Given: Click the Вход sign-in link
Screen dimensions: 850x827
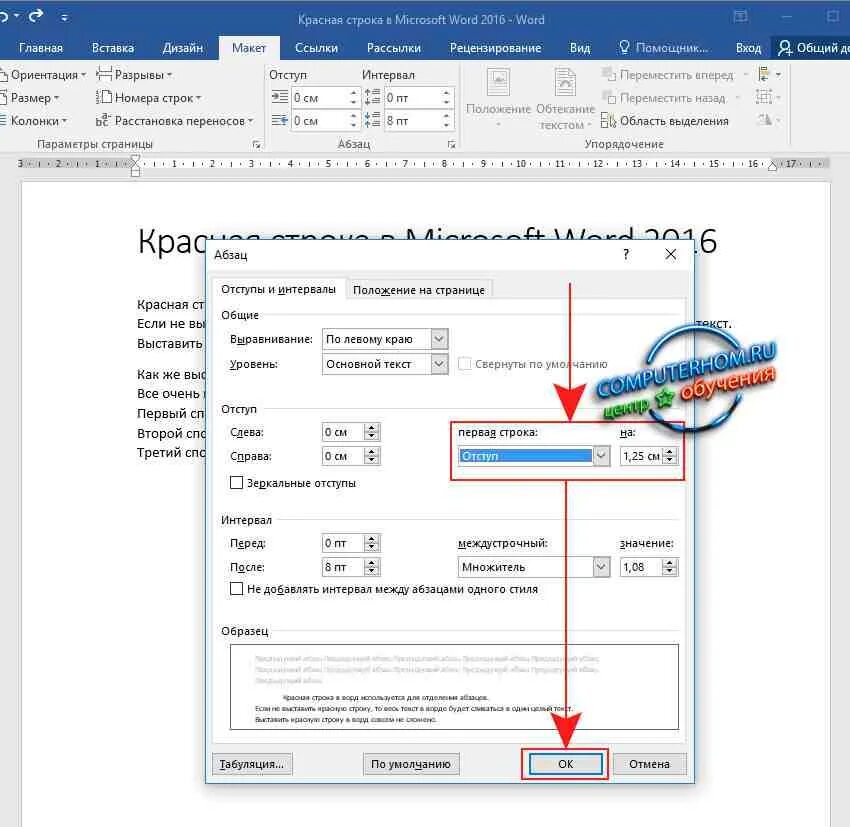Looking at the screenshot, I should (748, 48).
